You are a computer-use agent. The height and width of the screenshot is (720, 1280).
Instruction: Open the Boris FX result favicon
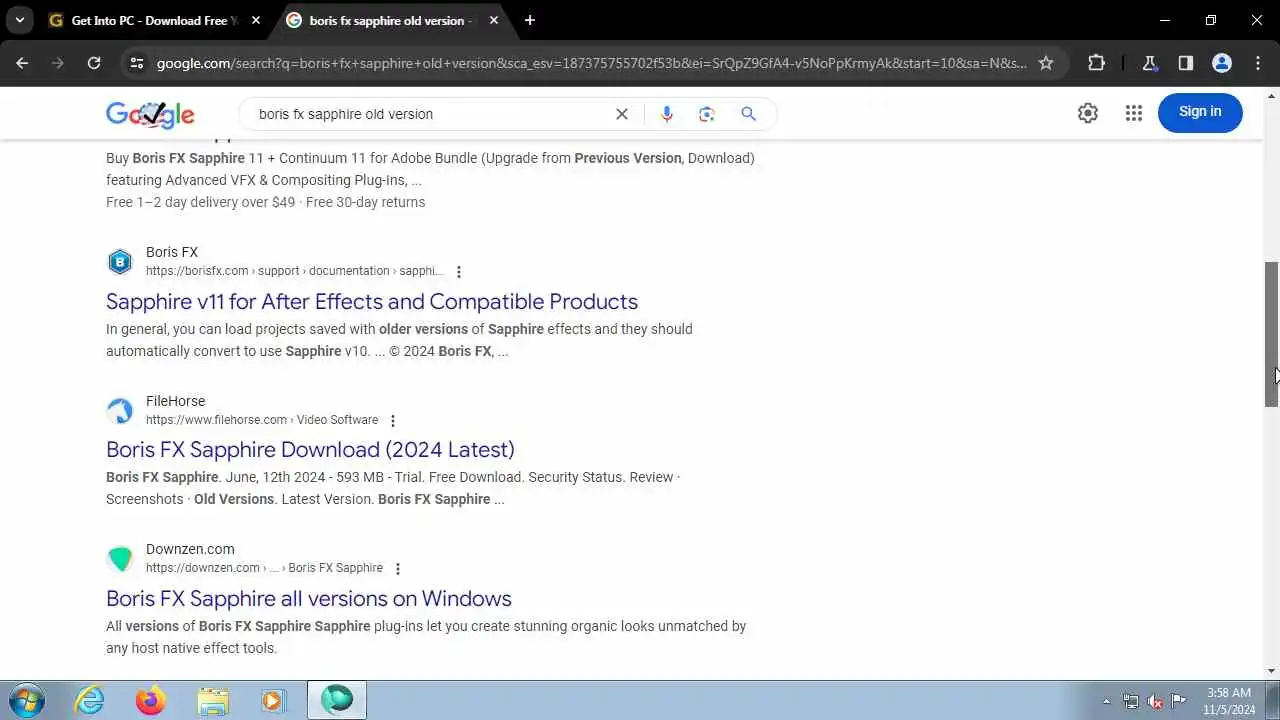(120, 262)
